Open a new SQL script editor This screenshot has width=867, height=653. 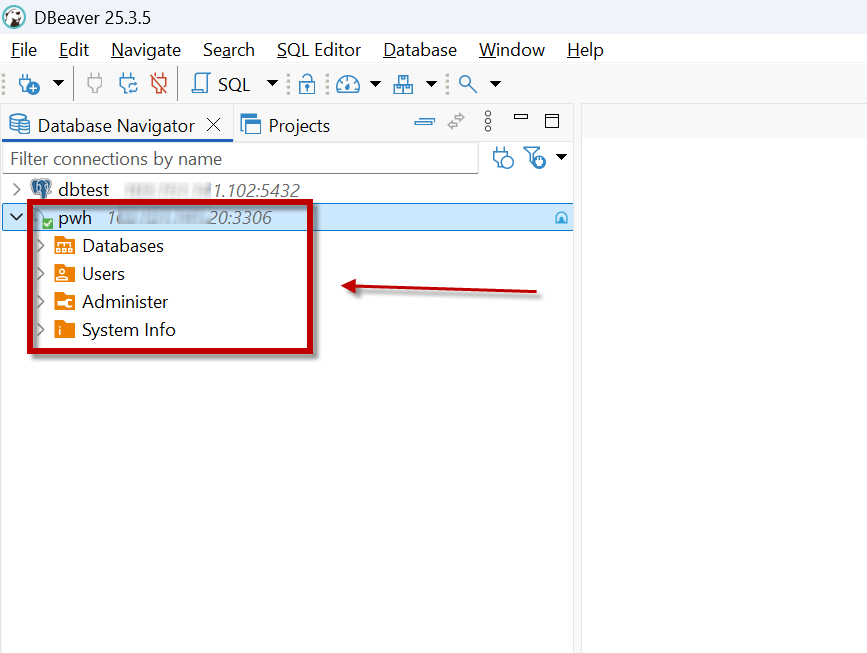[222, 85]
